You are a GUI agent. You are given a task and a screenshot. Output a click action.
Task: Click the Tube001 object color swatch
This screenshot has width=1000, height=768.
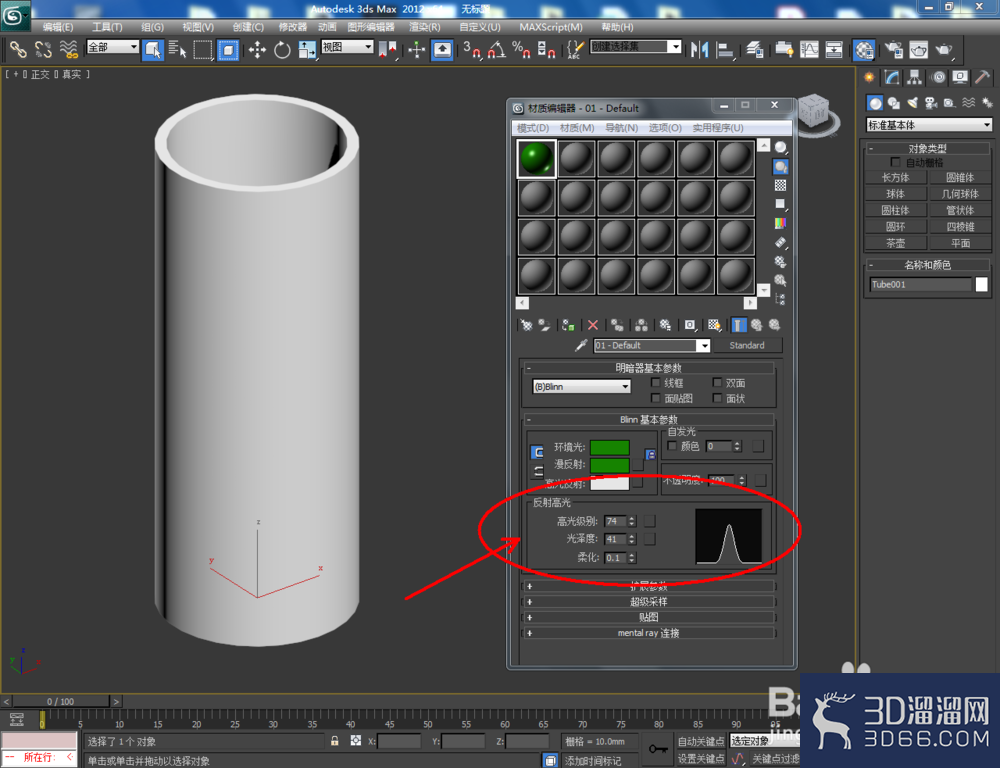[x=982, y=284]
